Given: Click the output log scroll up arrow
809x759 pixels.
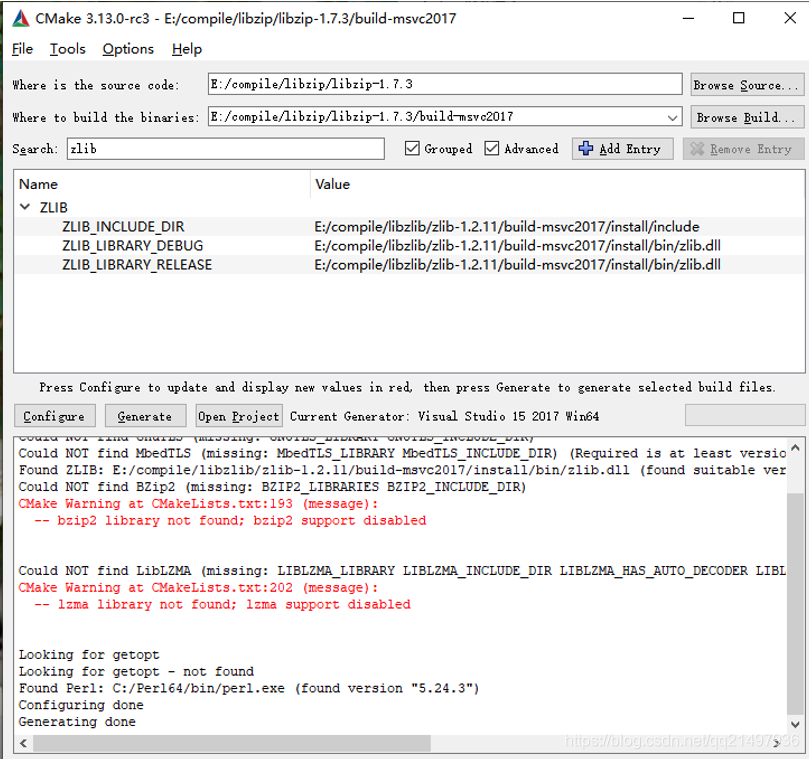Looking at the screenshot, I should [795, 448].
